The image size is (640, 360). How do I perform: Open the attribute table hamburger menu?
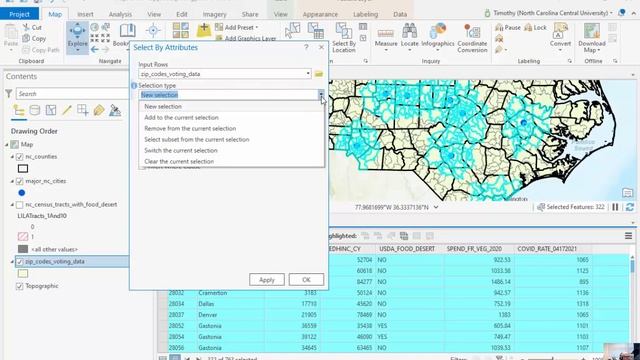coord(628,236)
